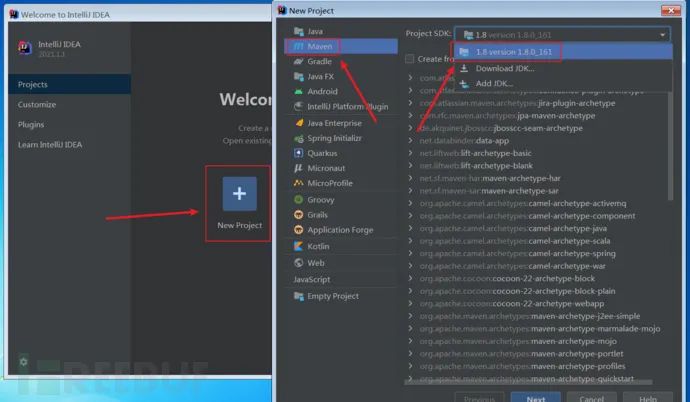Click the Next button
690x402 pixels.
pos(536,398)
